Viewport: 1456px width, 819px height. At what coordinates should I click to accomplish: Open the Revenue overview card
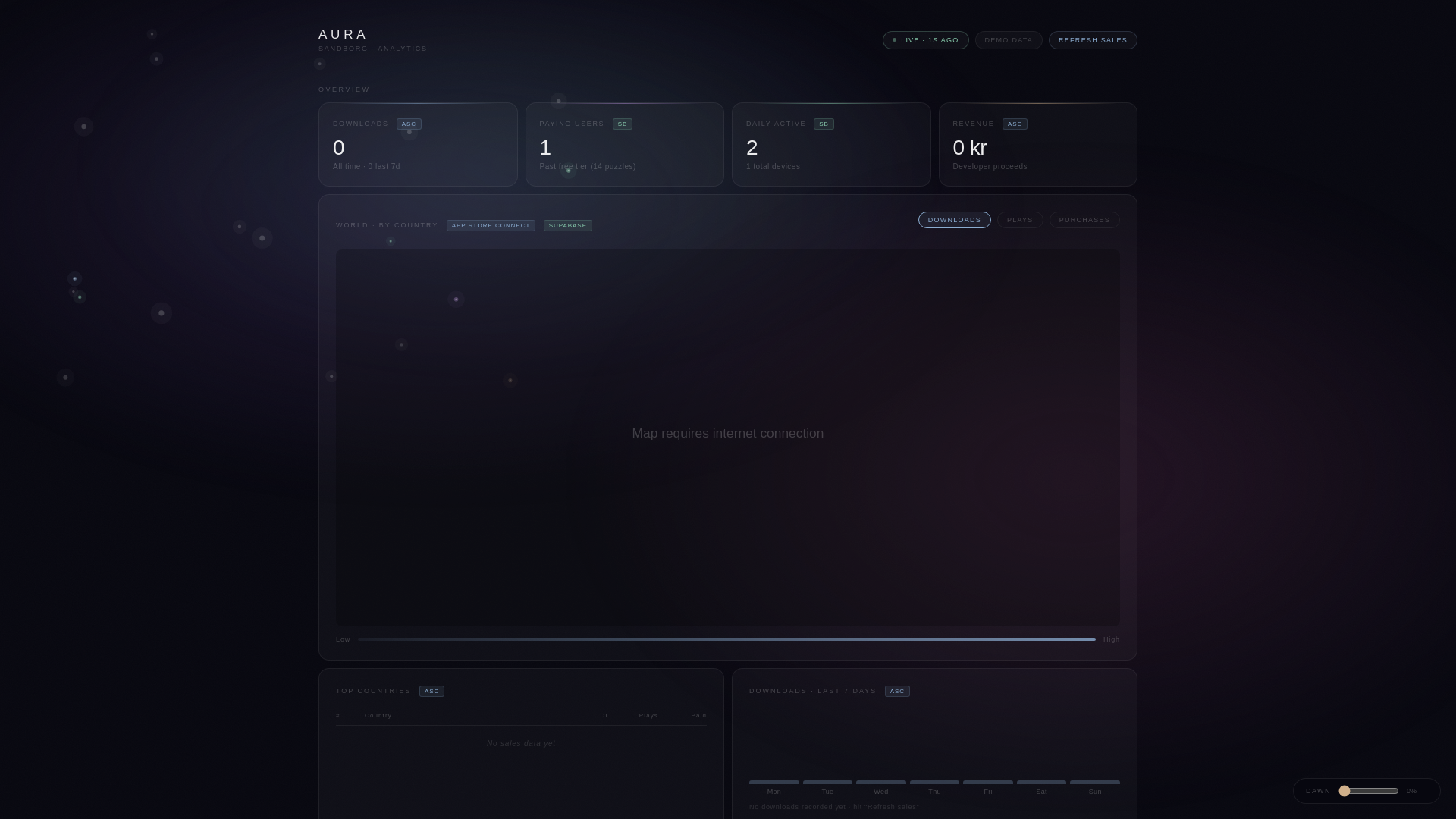click(1037, 144)
